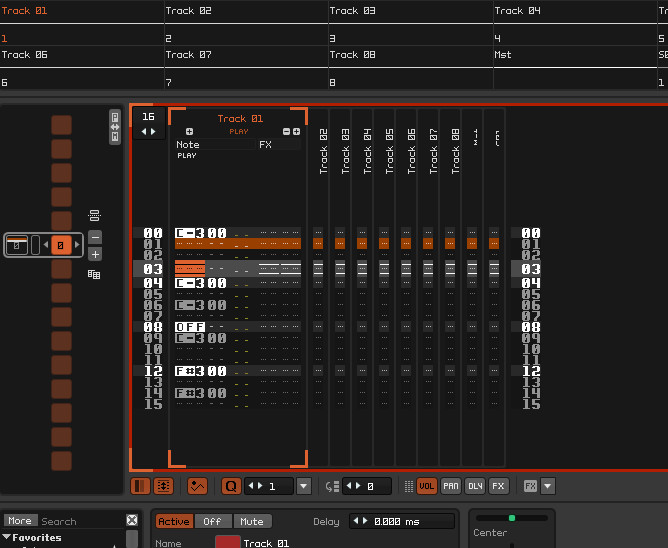Viewport: 668px width, 548px height.
Task: Decrease pattern length below 16 lines
Action: 144,132
